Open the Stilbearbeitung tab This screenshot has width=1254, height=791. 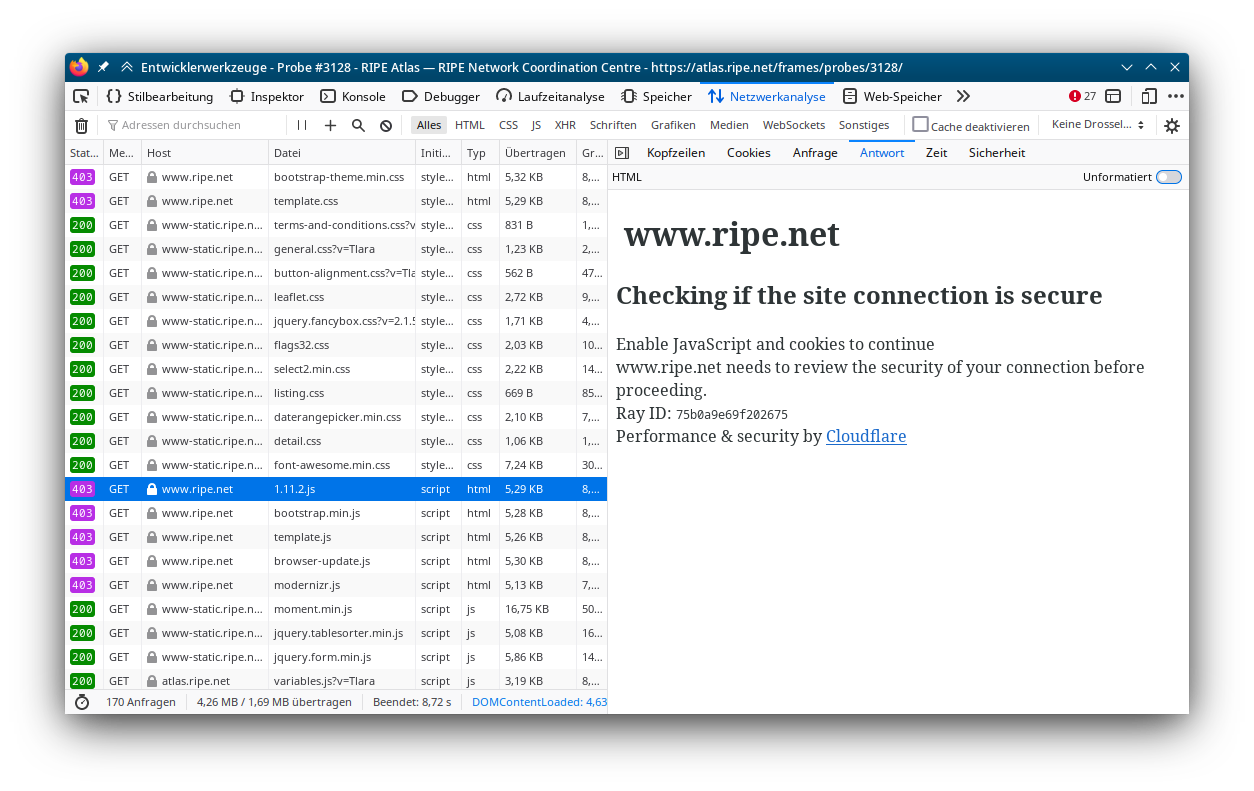pos(160,97)
